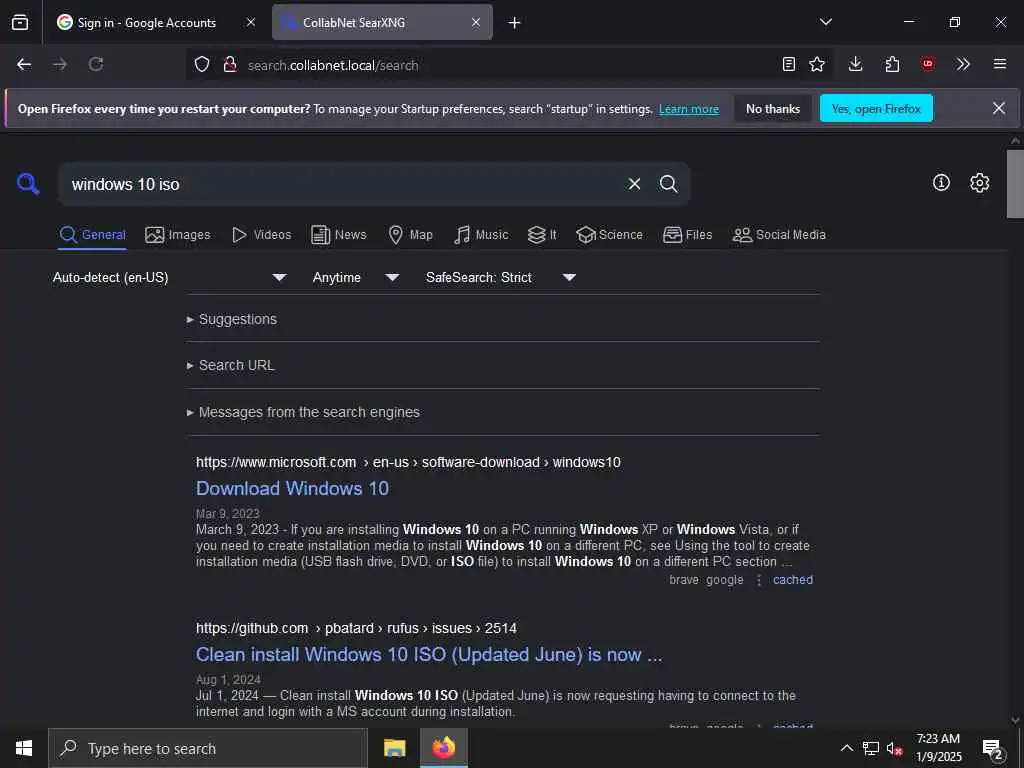The width and height of the screenshot is (1024, 768).
Task: Open Microsoft result options three-dot menu
Action: 758,580
